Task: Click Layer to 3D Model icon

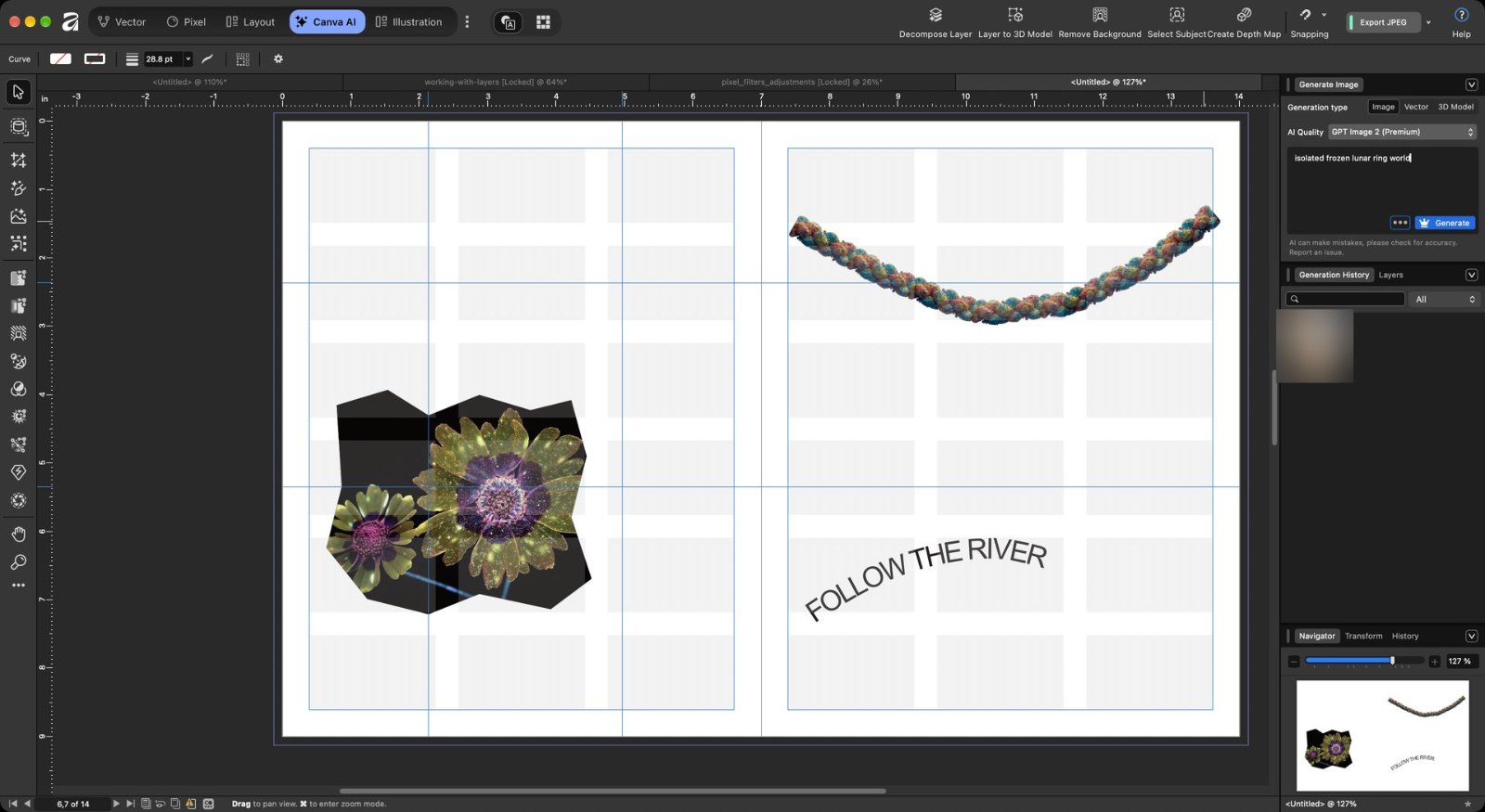Action: point(1015,15)
